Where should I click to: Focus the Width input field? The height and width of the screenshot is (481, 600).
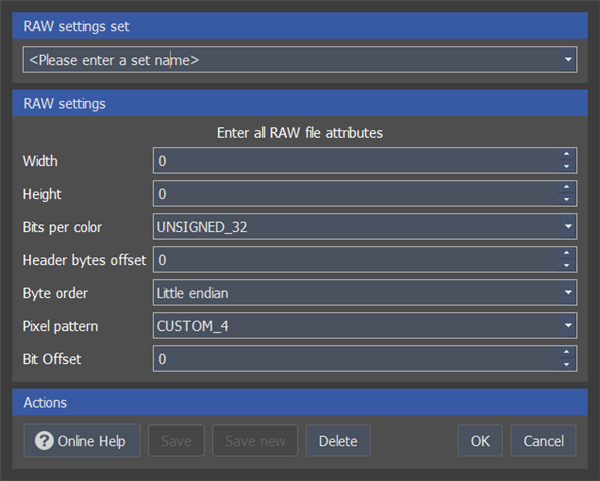356,161
